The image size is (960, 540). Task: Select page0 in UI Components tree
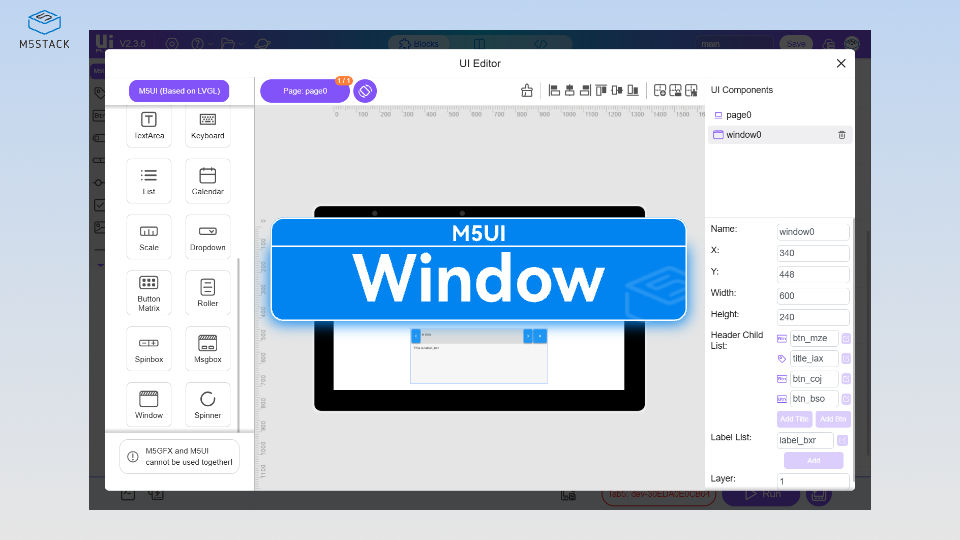[x=738, y=115]
